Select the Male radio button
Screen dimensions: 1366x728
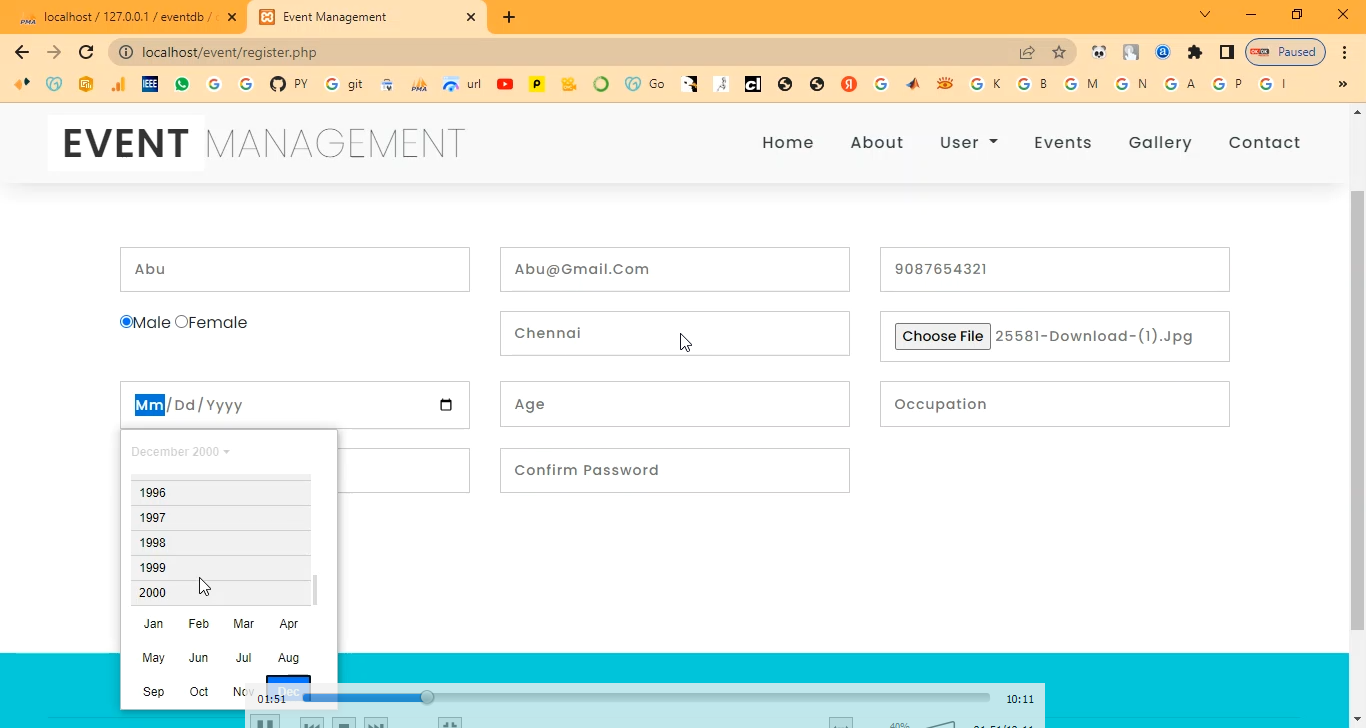point(127,322)
